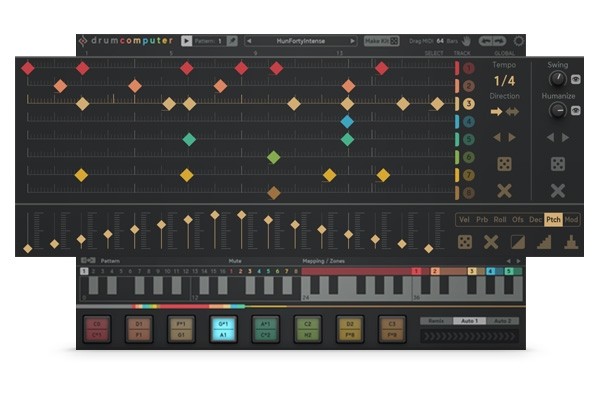Adjust the Swing knob
This screenshot has width=600, height=400.
(558, 79)
